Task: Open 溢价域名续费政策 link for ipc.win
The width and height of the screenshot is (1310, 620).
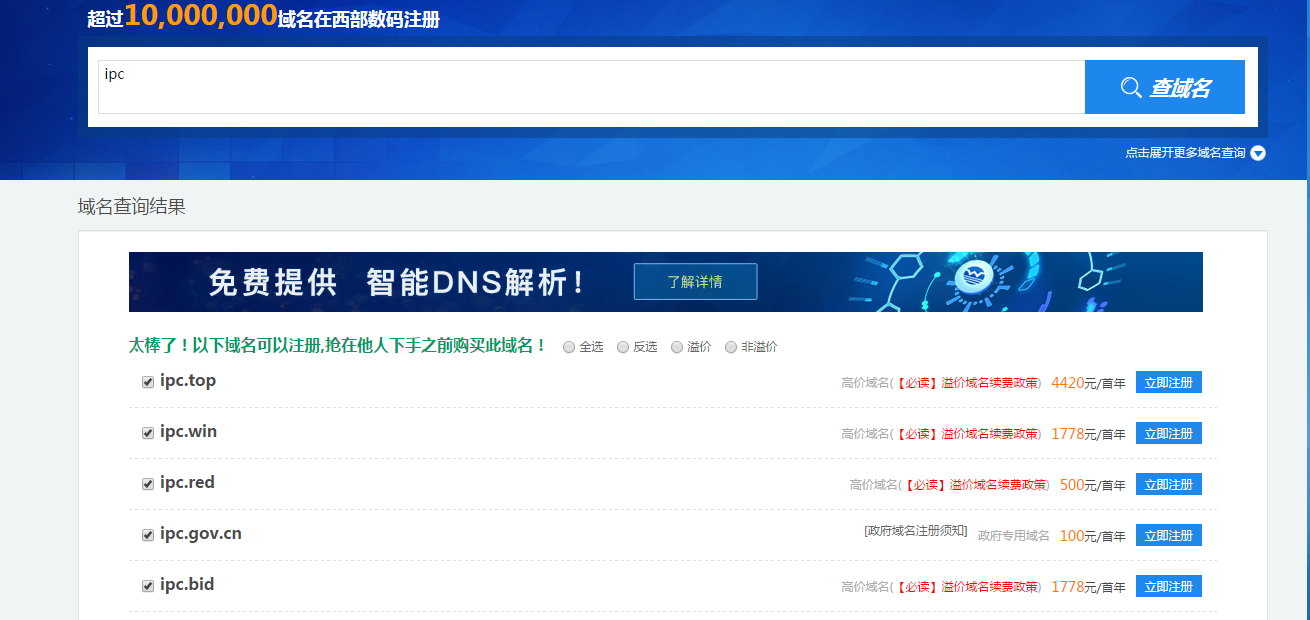Action: 966,434
